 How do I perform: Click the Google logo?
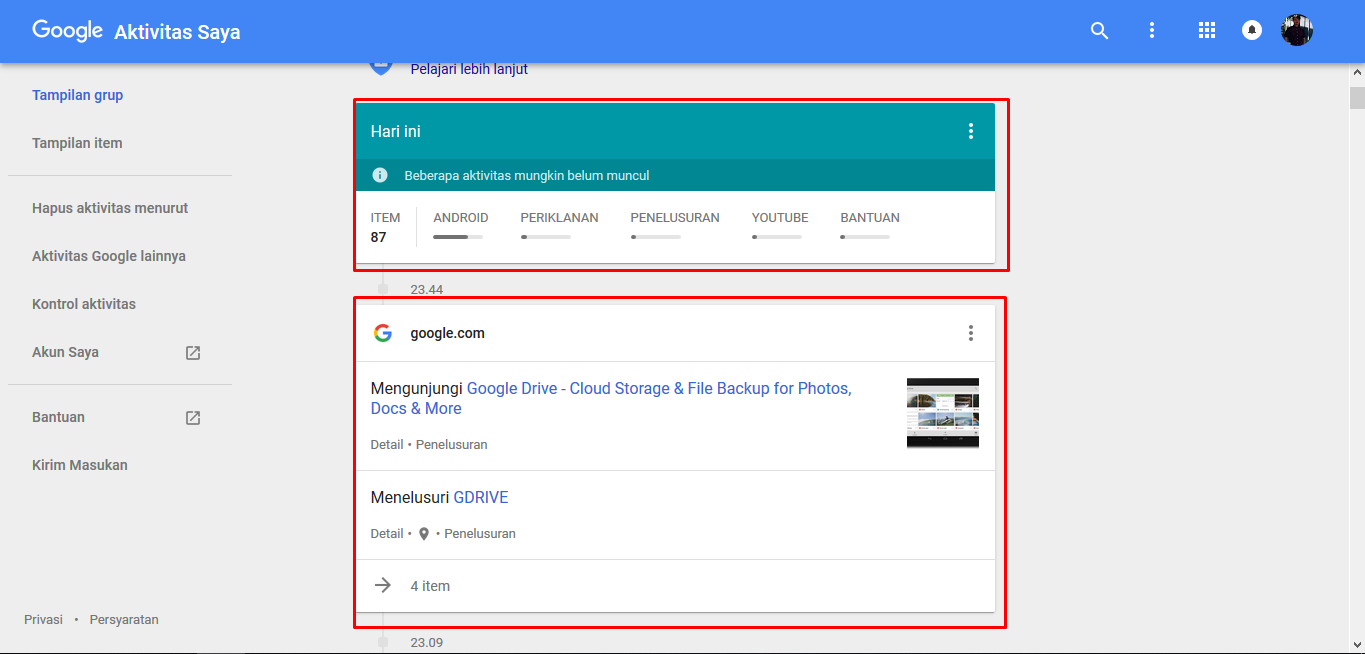point(67,31)
